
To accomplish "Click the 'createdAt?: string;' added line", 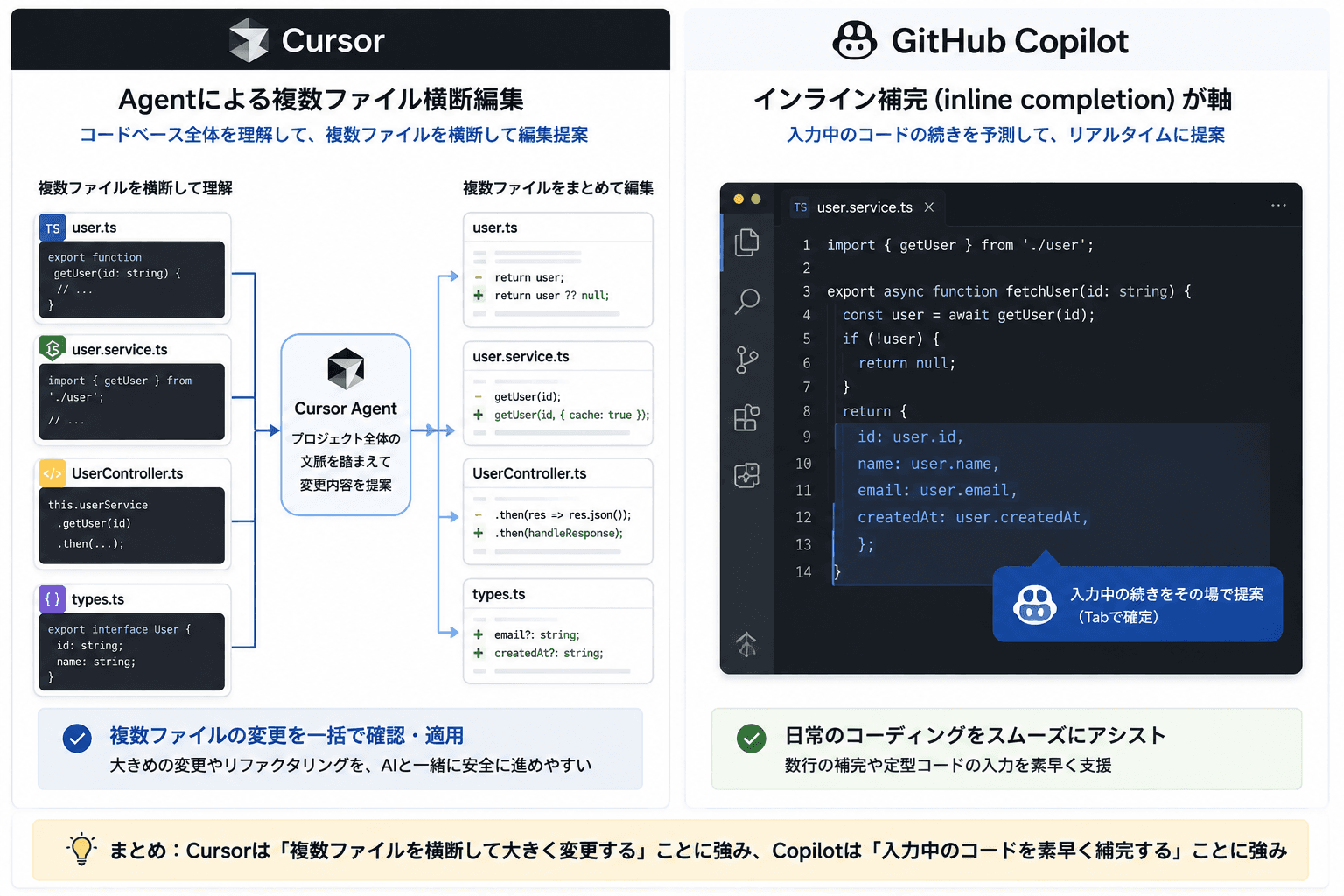I will (x=549, y=654).
